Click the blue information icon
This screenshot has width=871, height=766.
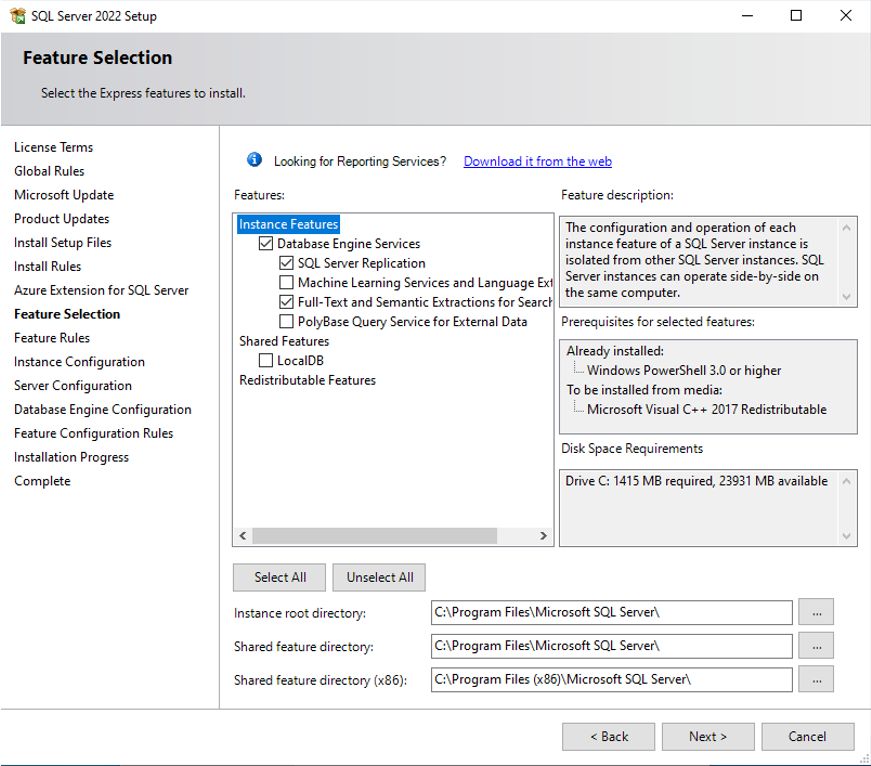254,160
